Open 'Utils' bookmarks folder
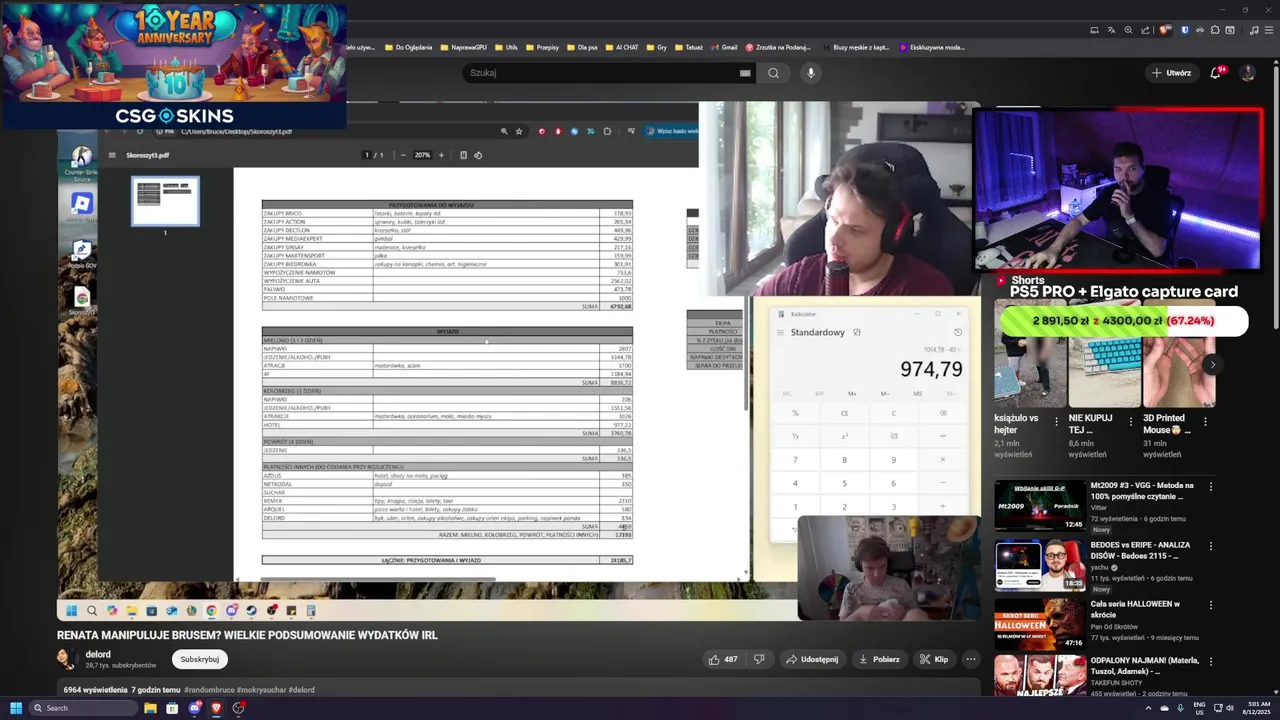Viewport: 1280px width, 720px height. 506,47
